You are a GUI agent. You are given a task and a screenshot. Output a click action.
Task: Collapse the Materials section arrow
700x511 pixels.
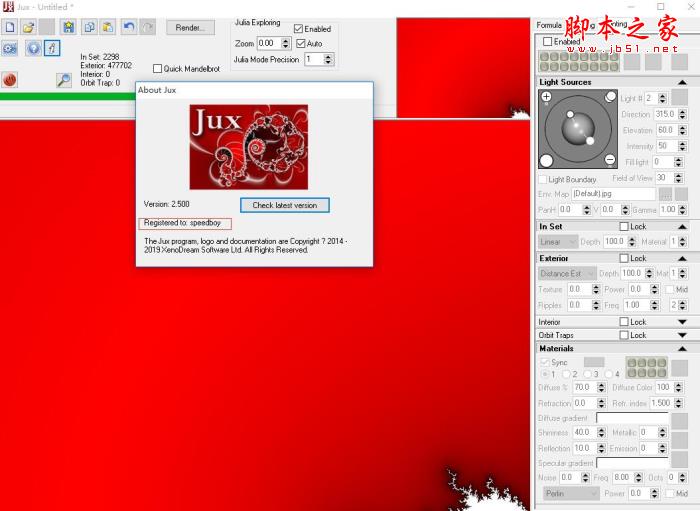point(682,349)
